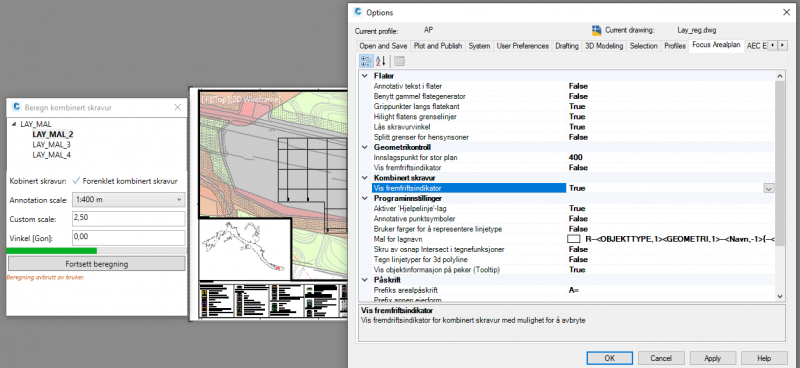This screenshot has height=368, width=800.
Task: Select the LAY_MAL_3 tree item
Action: (52, 144)
